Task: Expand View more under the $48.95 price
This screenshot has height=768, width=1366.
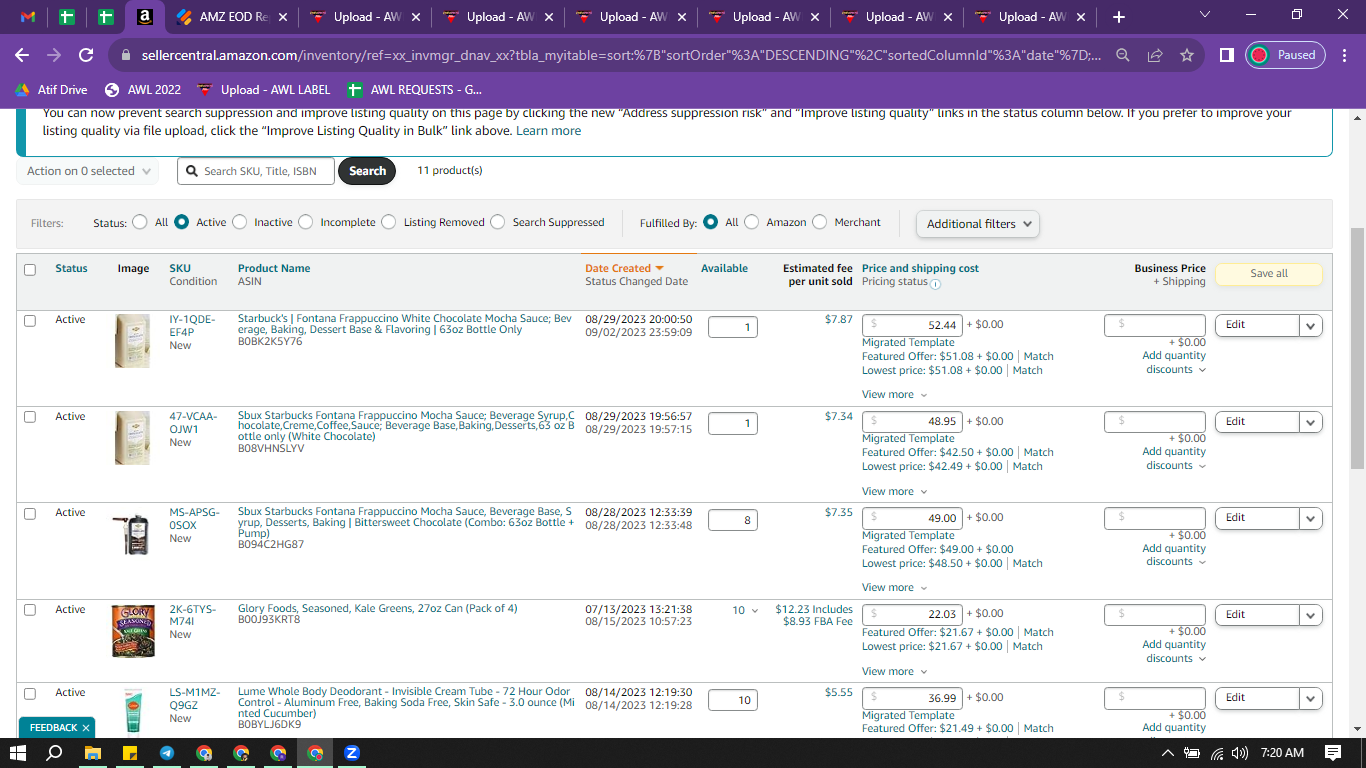Action: tap(894, 492)
